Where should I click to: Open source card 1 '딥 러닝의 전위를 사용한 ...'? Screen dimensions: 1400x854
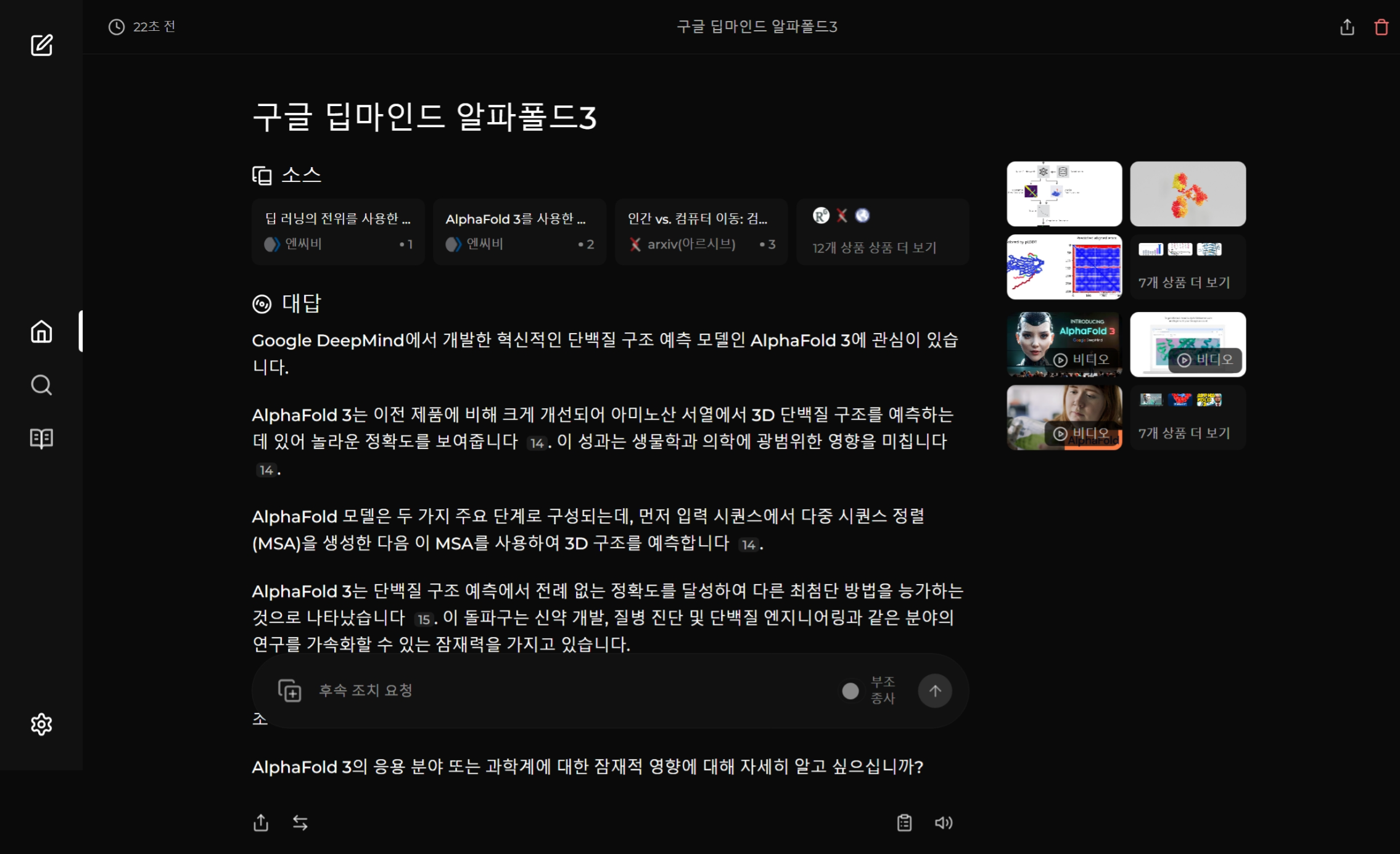click(x=338, y=231)
